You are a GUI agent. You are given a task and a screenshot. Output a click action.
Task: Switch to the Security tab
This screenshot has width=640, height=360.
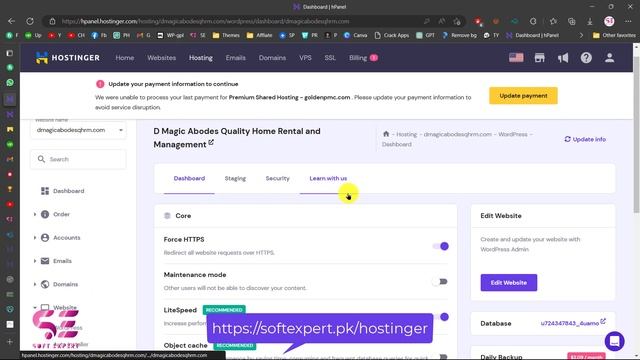278,178
